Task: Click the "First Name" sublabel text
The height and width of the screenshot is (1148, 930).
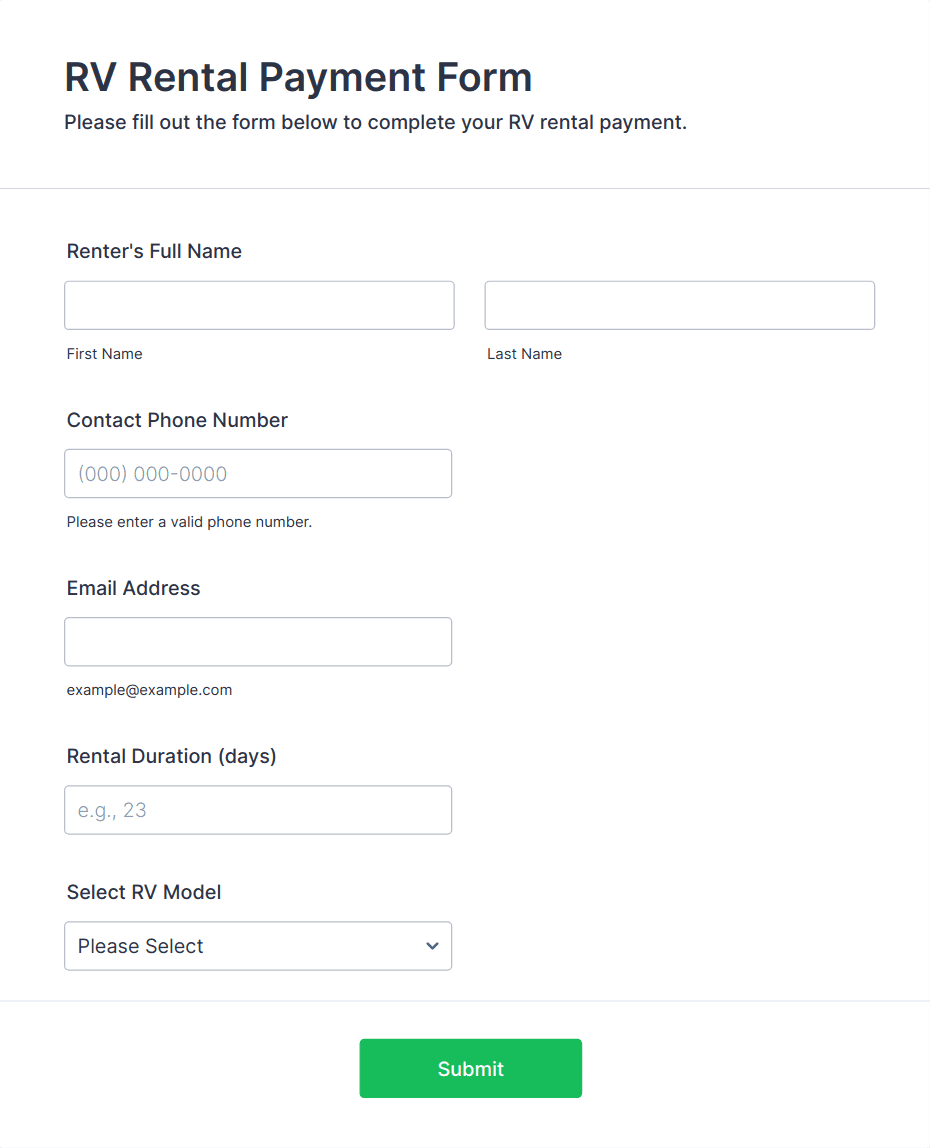Action: coord(104,354)
